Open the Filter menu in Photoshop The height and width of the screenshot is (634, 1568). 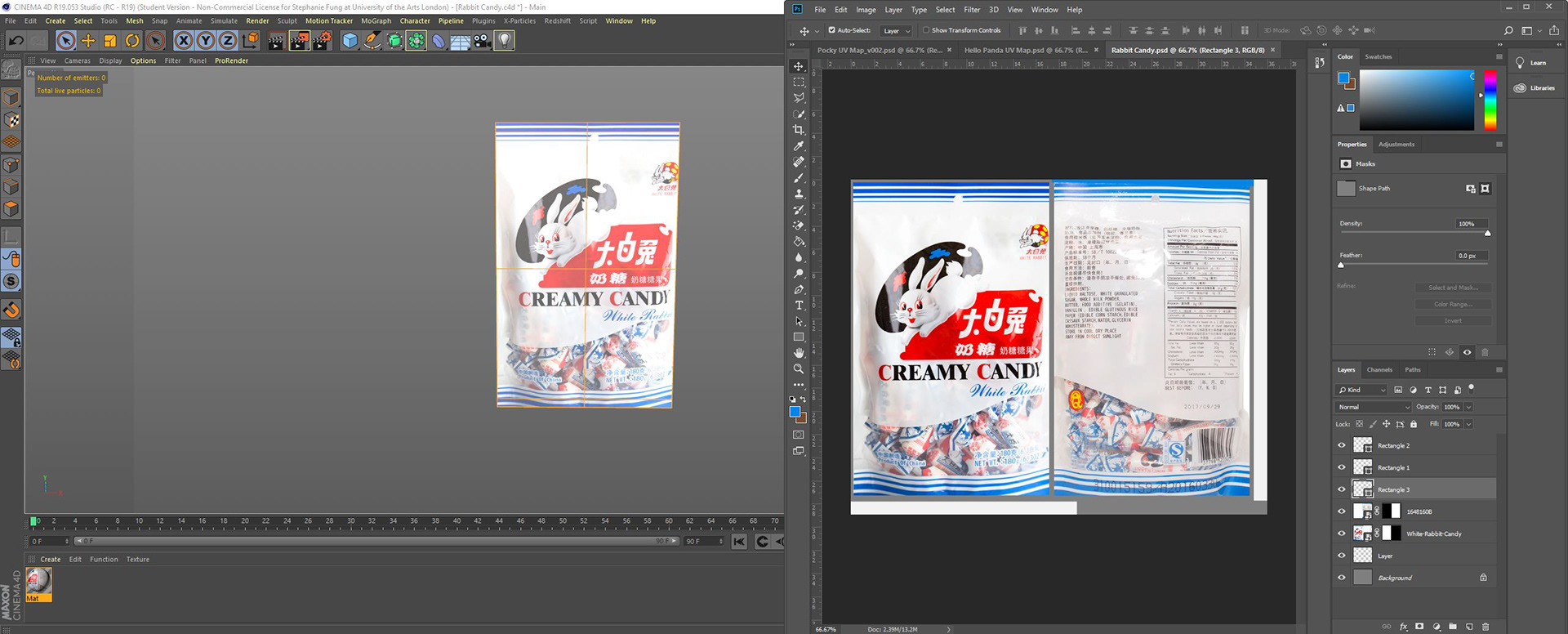(x=972, y=10)
